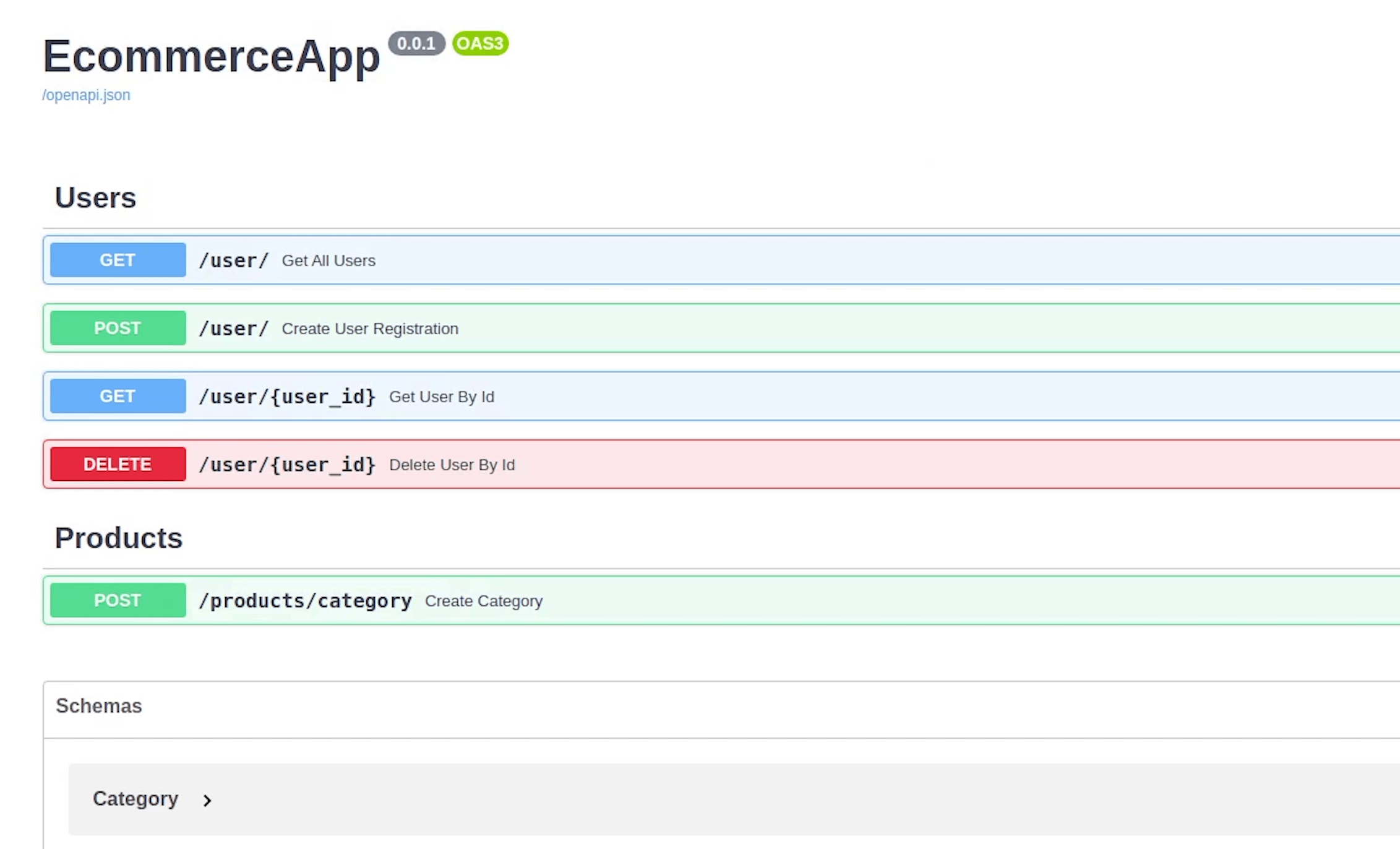
Task: Click POST badge for Create User Registration
Action: point(118,328)
